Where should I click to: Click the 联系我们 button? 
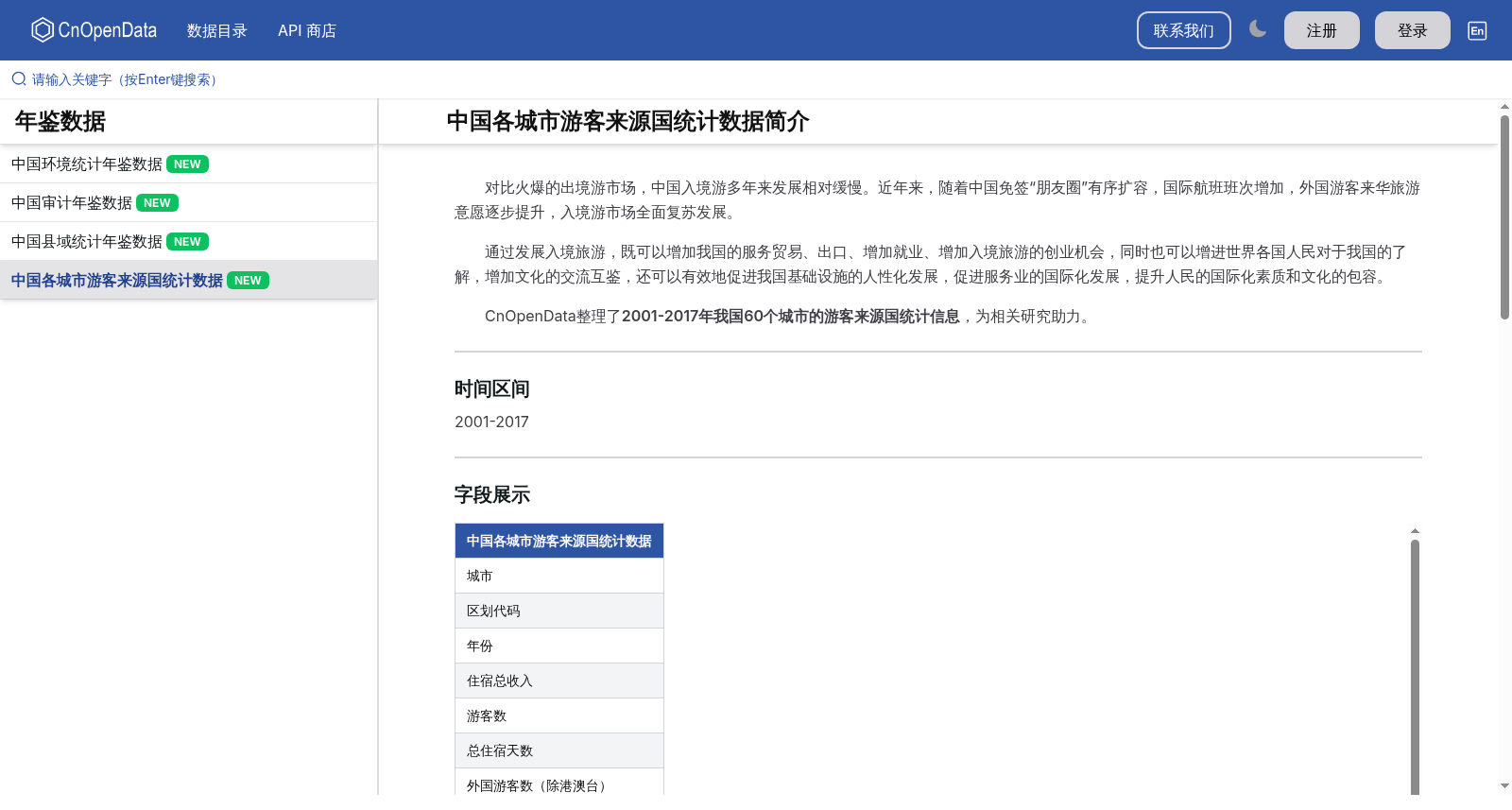(x=1184, y=30)
